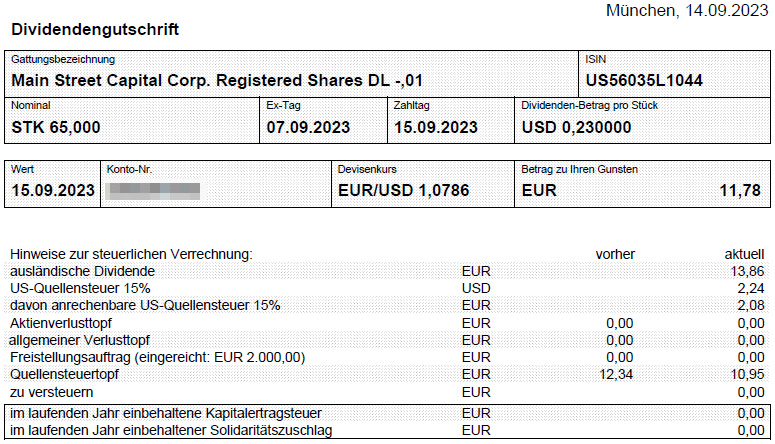Screen dimensions: 775x444
Task: Click the Zahltag date 15.09.2023
Action: 436,128
